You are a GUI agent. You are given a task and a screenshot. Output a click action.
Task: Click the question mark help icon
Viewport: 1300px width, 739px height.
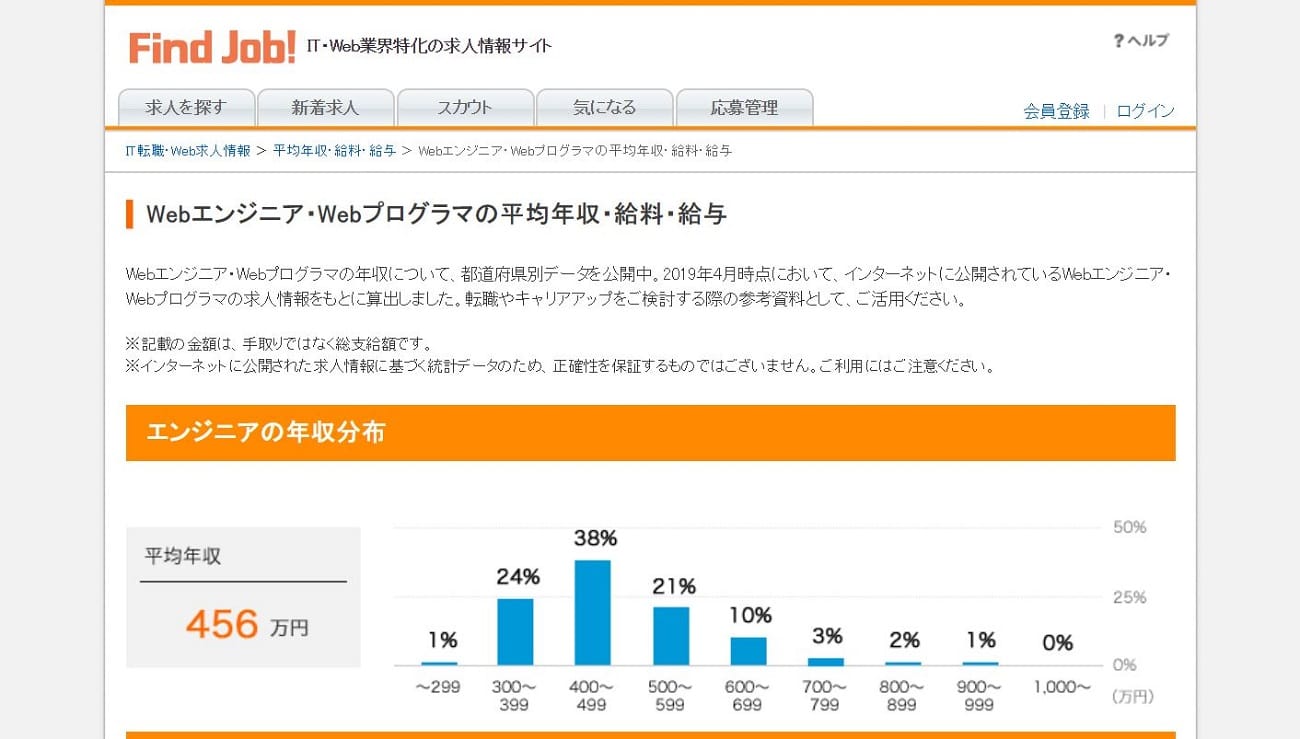click(1118, 41)
